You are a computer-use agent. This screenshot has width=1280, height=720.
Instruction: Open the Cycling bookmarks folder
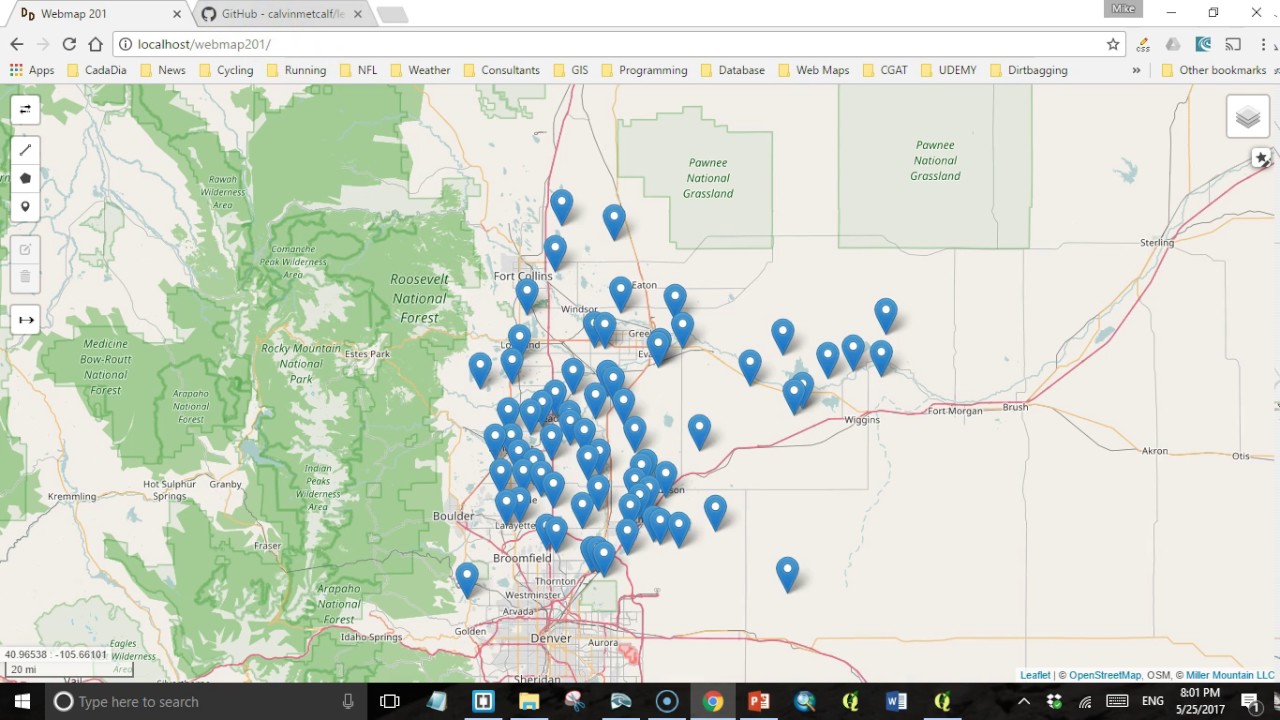click(226, 70)
